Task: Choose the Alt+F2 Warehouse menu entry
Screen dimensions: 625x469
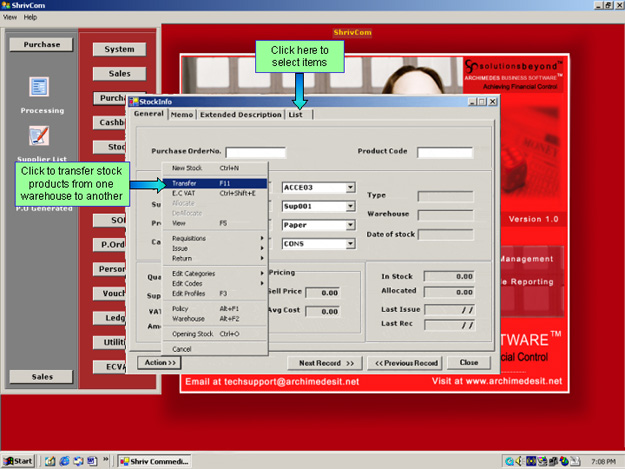Action: click(215, 319)
